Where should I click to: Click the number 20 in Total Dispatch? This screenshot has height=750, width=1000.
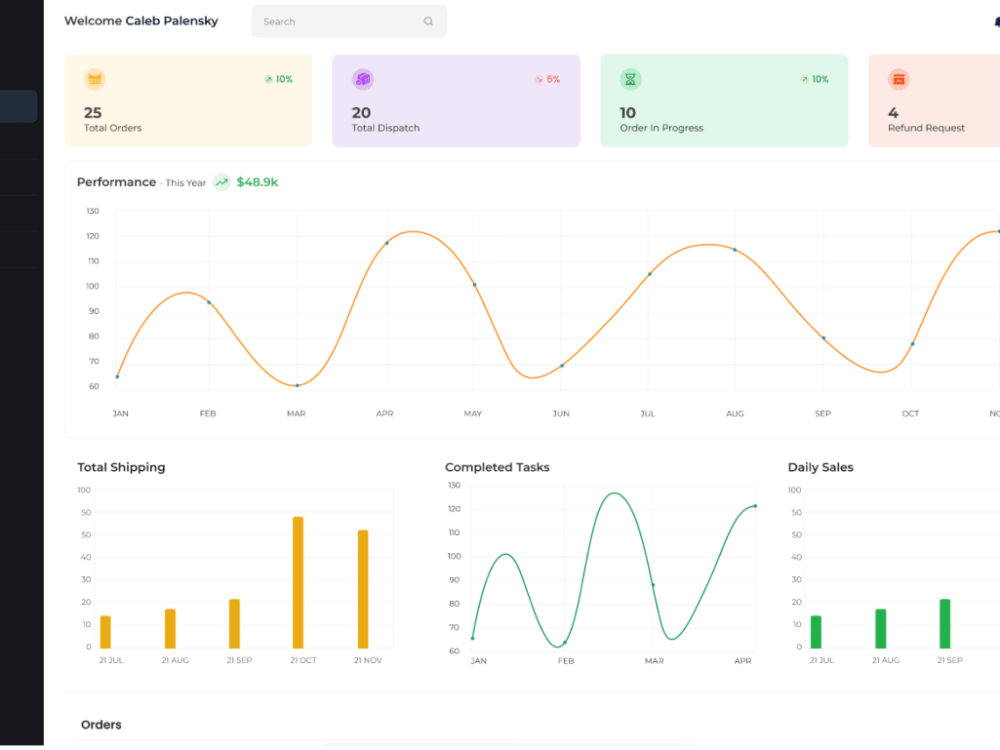[x=362, y=113]
